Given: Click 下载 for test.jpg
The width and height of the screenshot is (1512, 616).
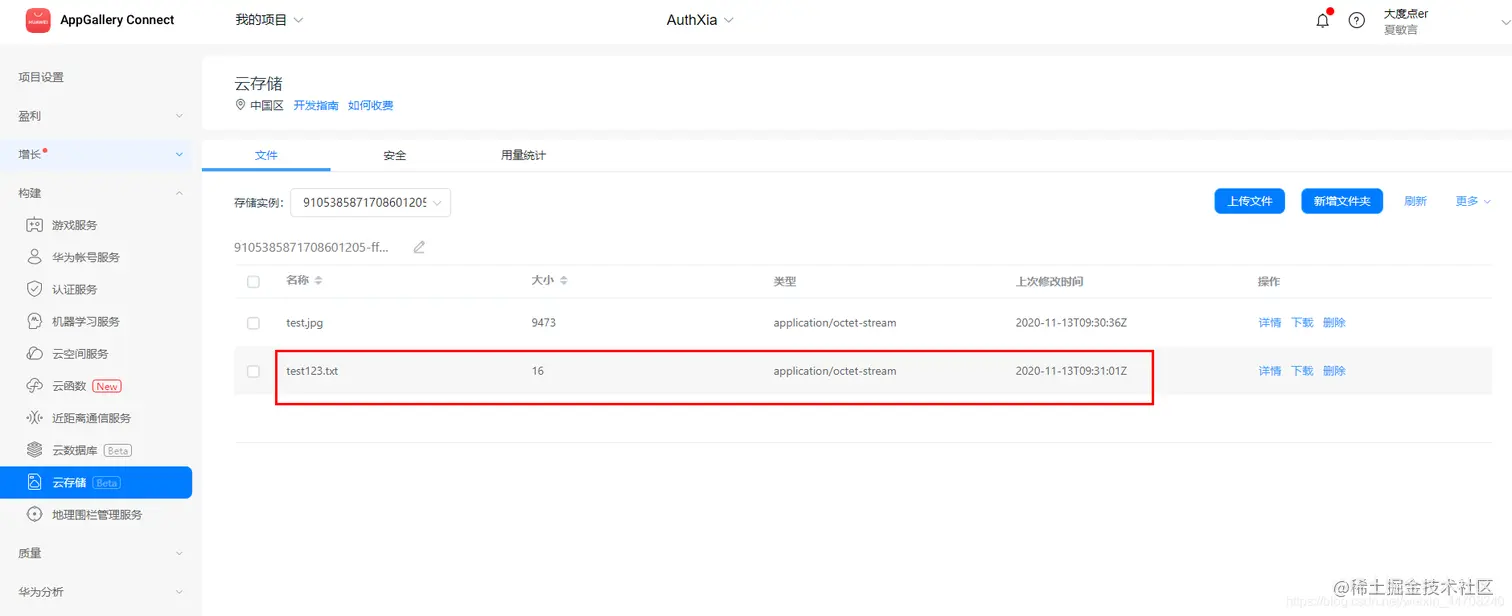Looking at the screenshot, I should pyautogui.click(x=1302, y=323).
